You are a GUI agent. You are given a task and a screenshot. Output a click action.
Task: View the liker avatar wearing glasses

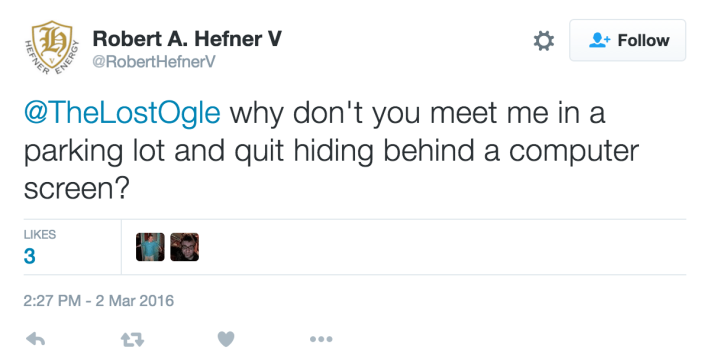[x=184, y=247]
